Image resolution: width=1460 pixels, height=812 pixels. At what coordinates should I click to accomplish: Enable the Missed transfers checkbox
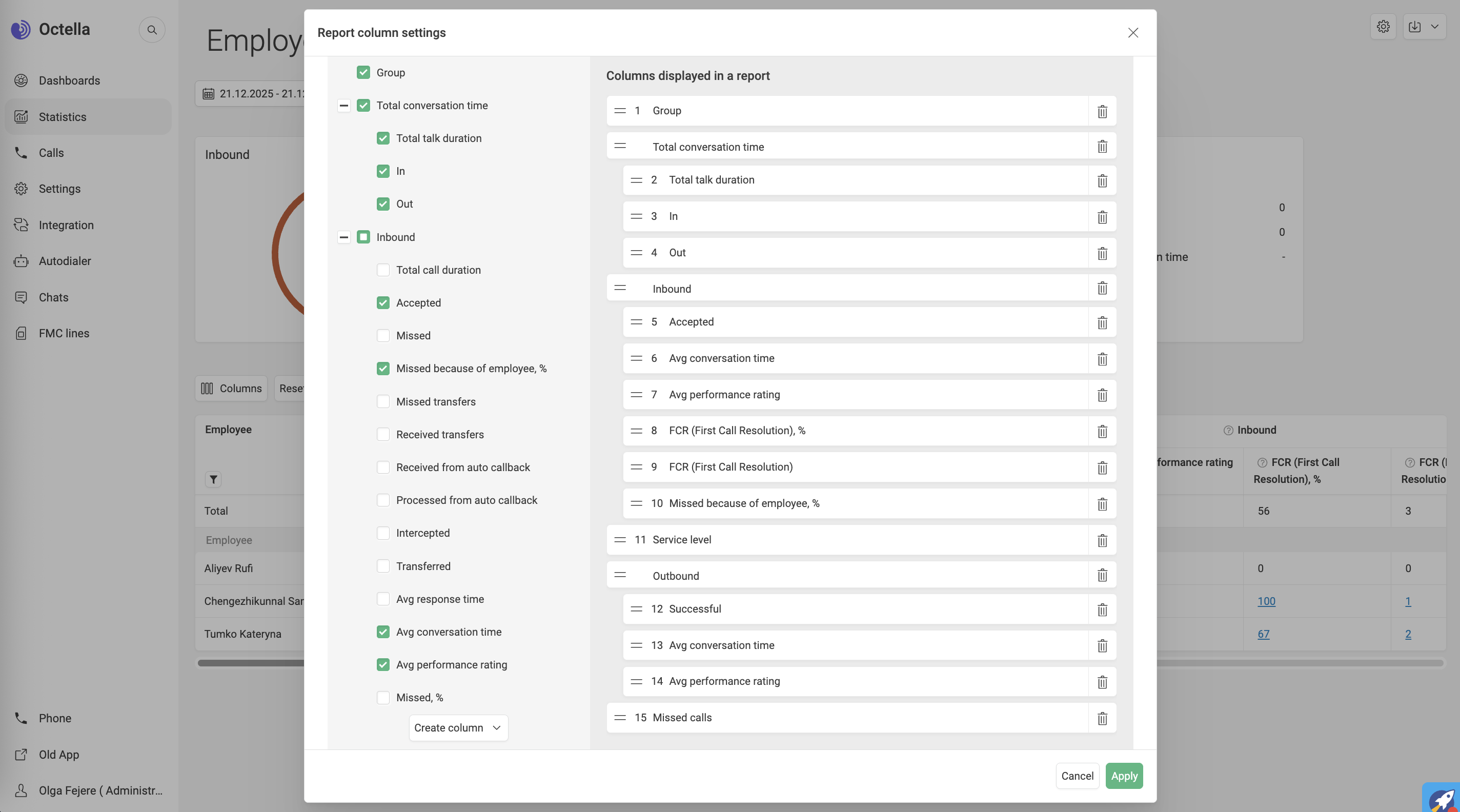[383, 402]
